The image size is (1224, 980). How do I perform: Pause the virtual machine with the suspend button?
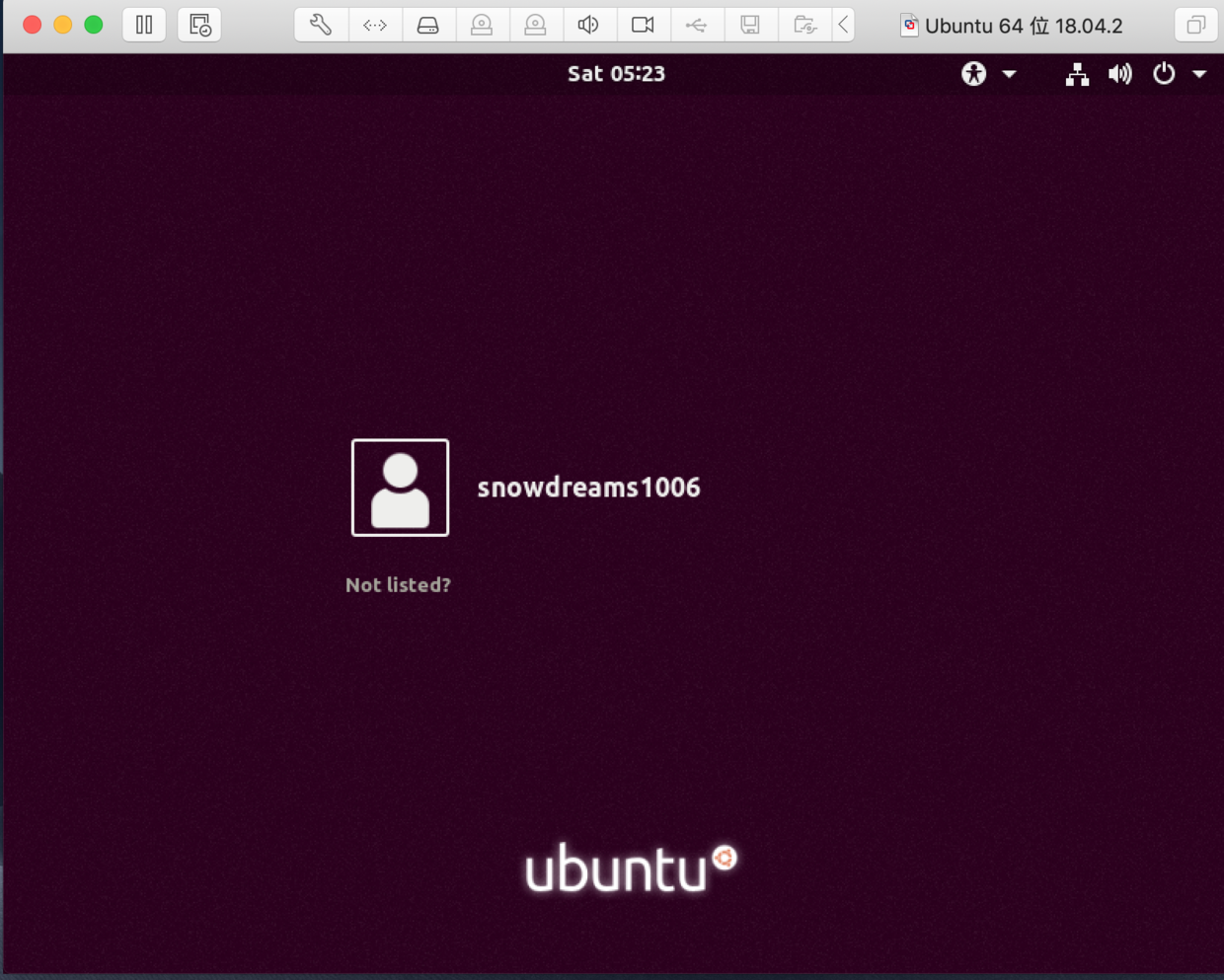(x=144, y=25)
